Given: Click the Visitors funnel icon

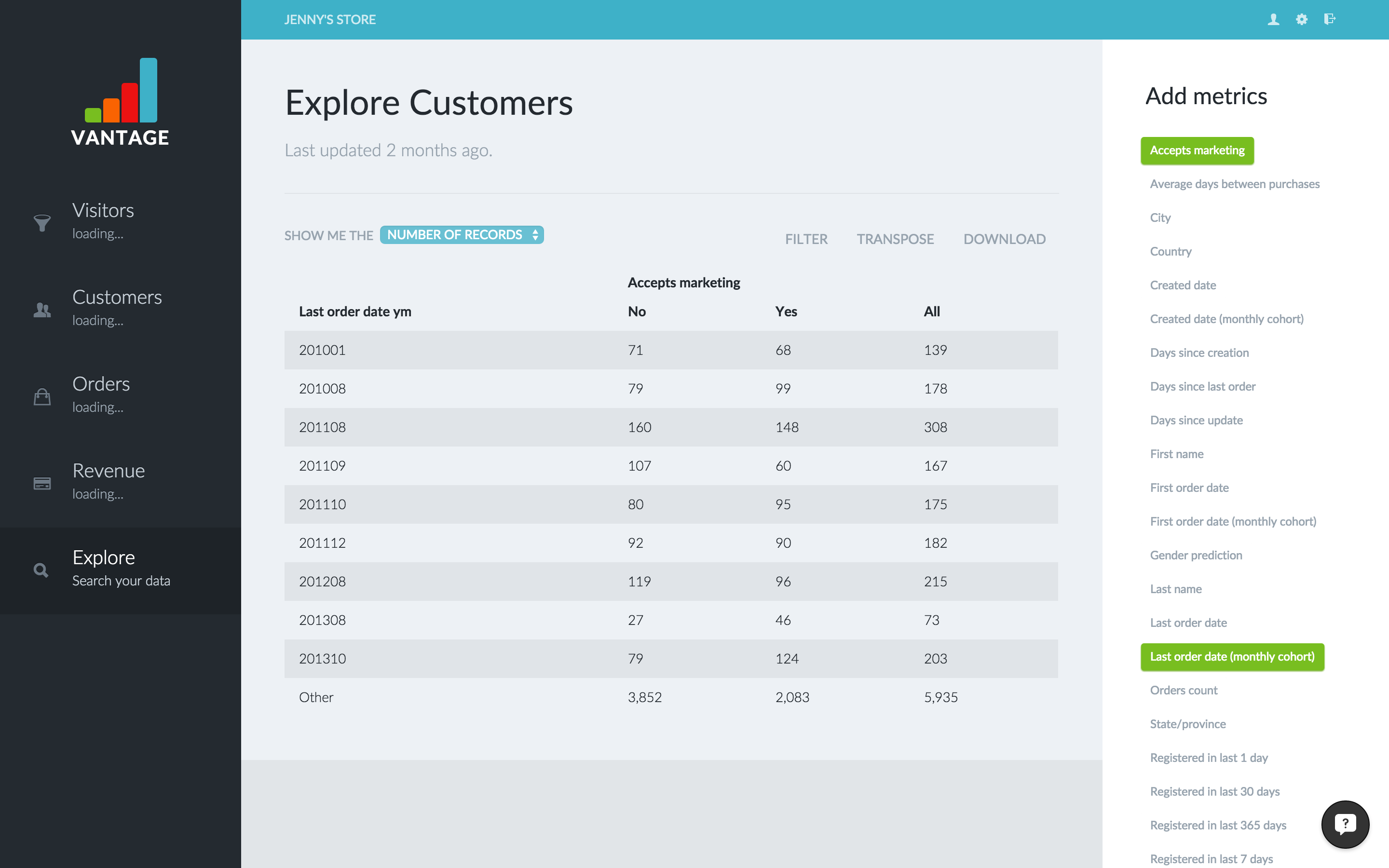Looking at the screenshot, I should (x=42, y=223).
